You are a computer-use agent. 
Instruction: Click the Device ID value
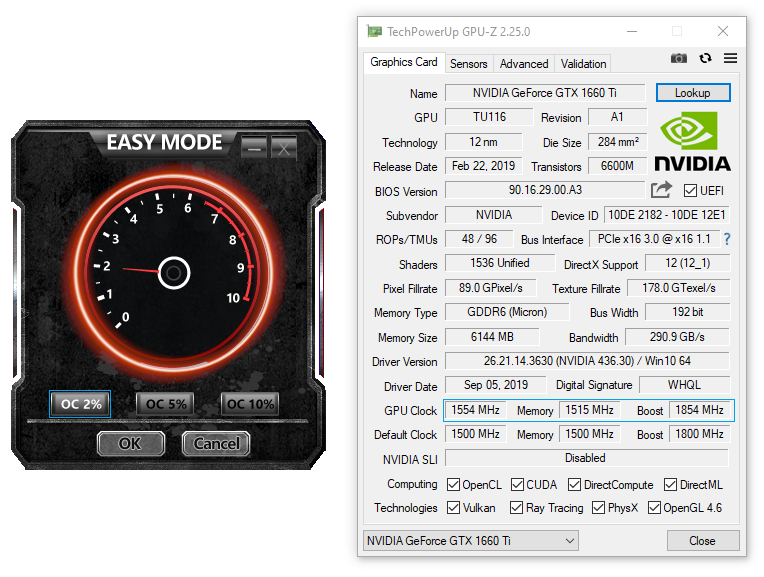pyautogui.click(x=667, y=215)
